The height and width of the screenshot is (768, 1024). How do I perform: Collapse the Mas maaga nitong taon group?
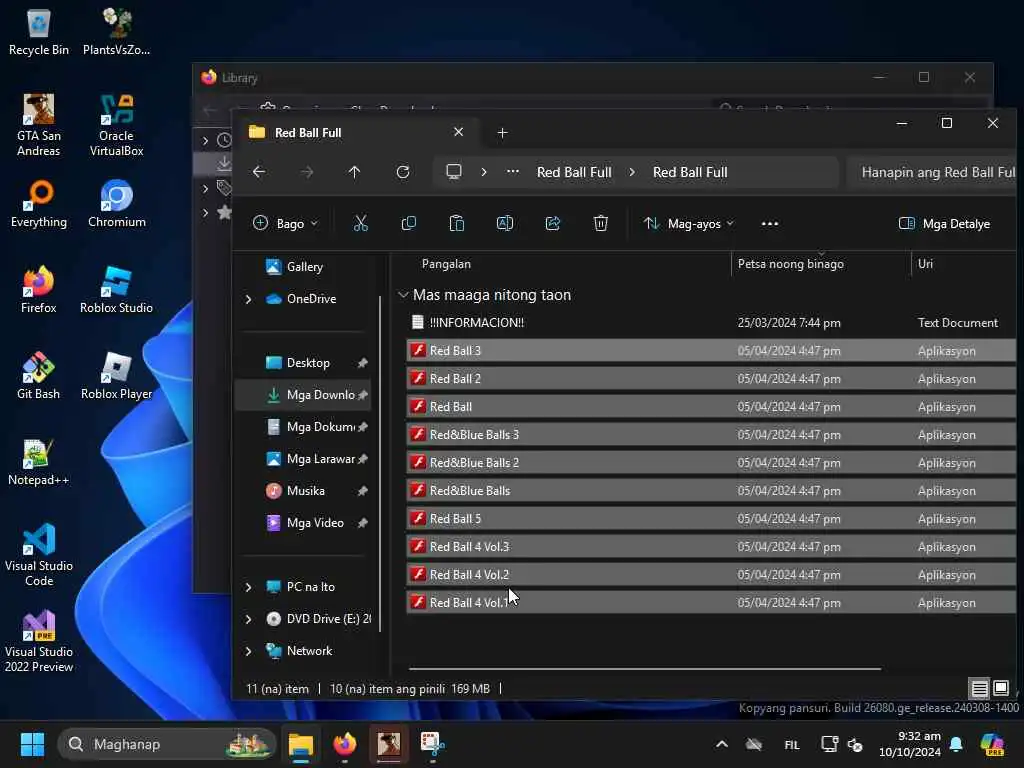point(403,295)
